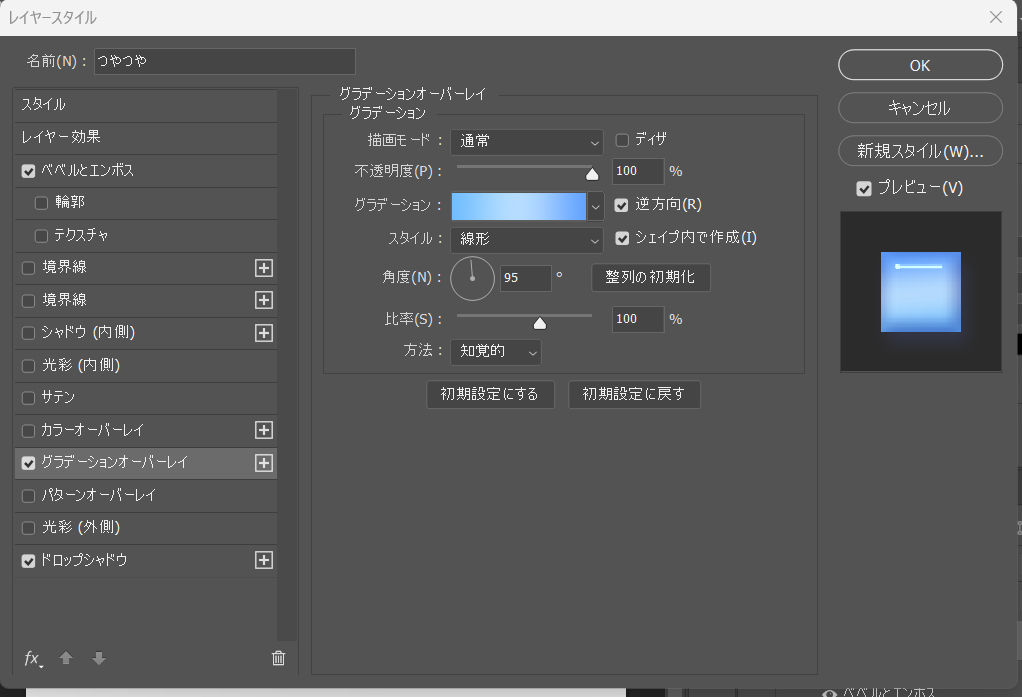
Task: Enable パターンオーバーレイ checkbox
Action: [28, 496]
